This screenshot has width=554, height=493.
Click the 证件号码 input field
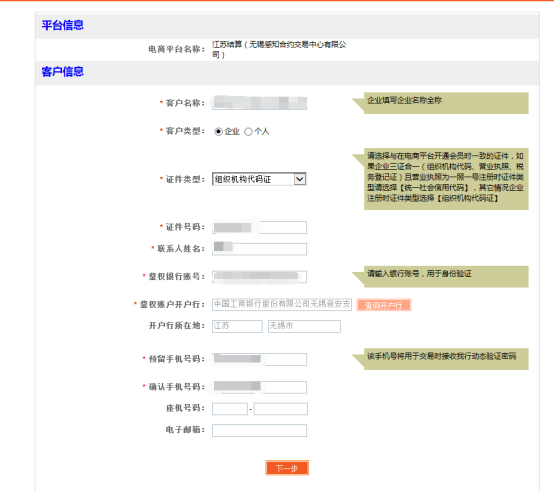259,227
